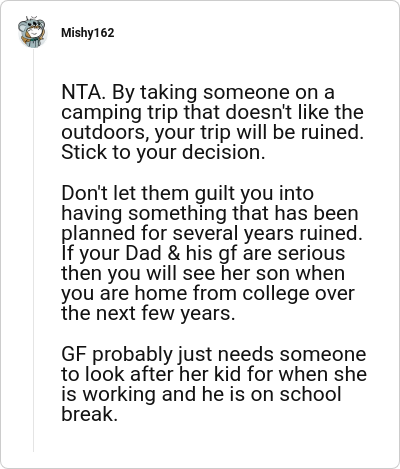Click the line 'Don't let them guilt you into'
400x469 pixels.
pyautogui.click(x=188, y=193)
